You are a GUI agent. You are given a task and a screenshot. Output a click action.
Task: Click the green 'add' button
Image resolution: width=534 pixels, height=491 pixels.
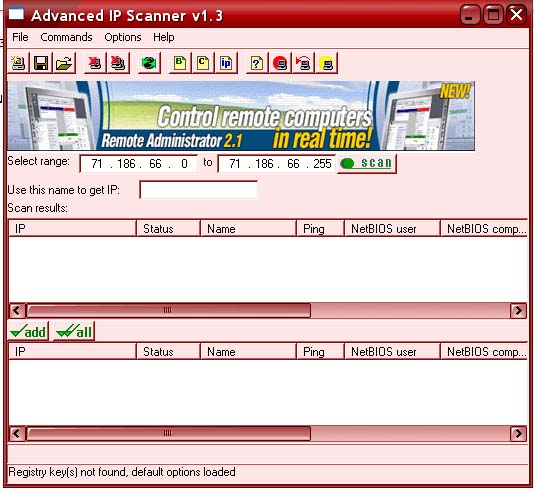(28, 331)
